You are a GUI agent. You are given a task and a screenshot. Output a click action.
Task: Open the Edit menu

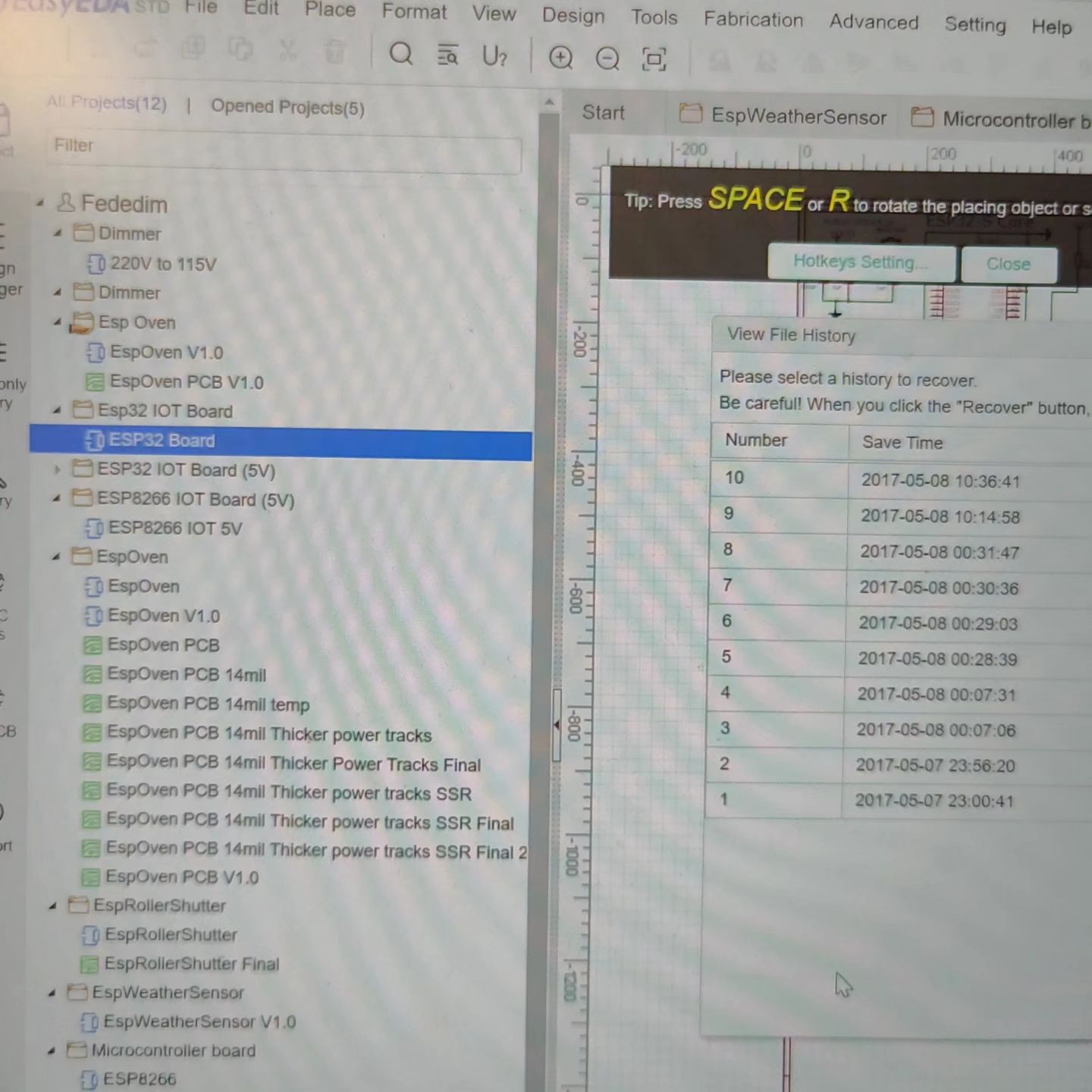point(261,8)
